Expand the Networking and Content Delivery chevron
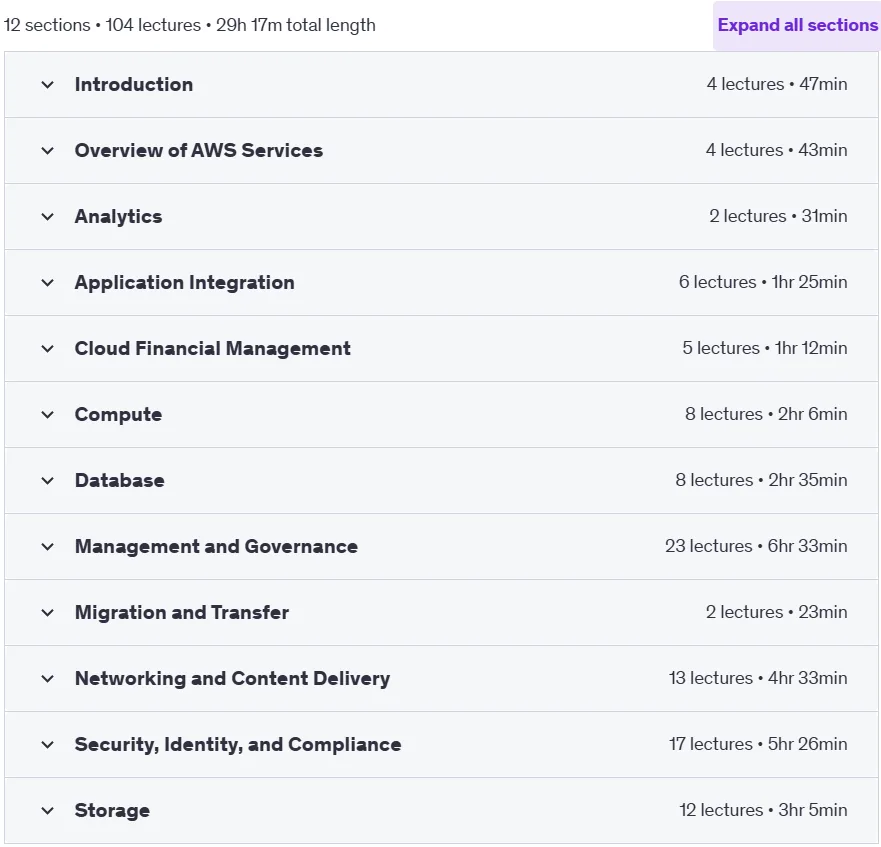881x847 pixels. pyautogui.click(x=48, y=679)
